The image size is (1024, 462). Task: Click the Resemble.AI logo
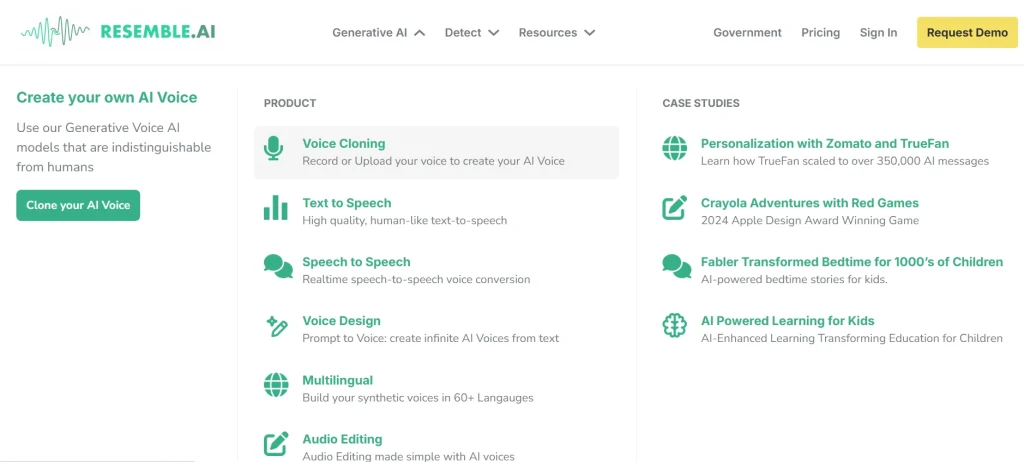coord(118,32)
